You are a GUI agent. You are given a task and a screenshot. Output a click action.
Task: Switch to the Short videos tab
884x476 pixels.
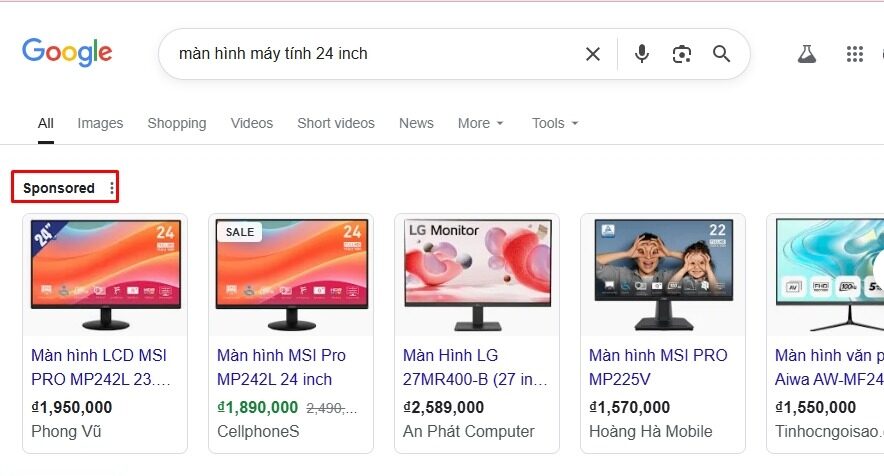point(336,124)
